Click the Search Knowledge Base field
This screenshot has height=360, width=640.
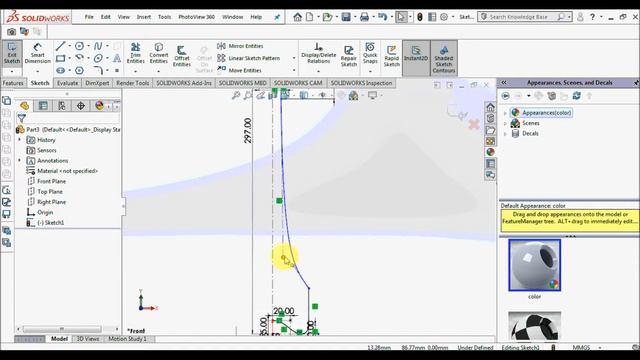tap(524, 17)
